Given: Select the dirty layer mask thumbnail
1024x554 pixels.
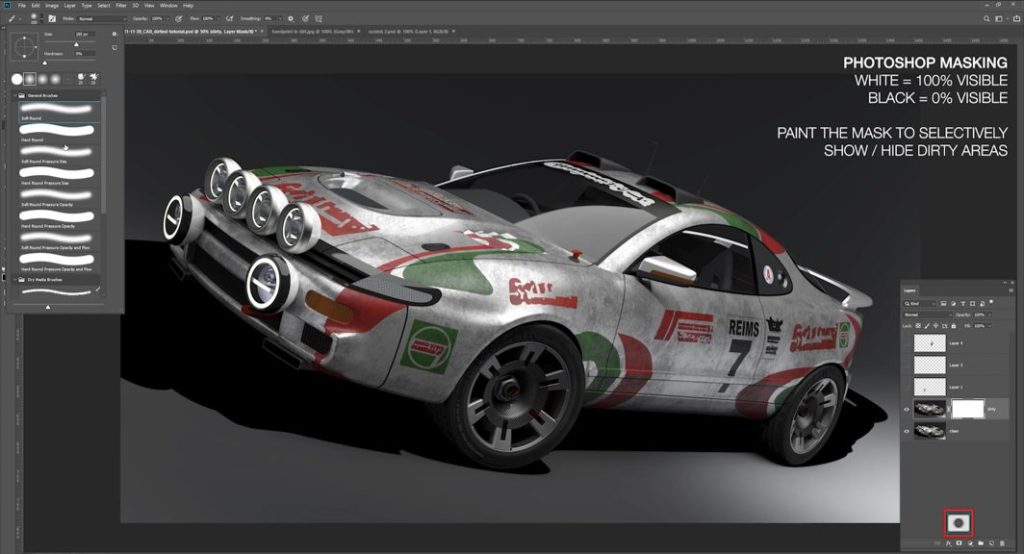Looking at the screenshot, I should (968, 410).
